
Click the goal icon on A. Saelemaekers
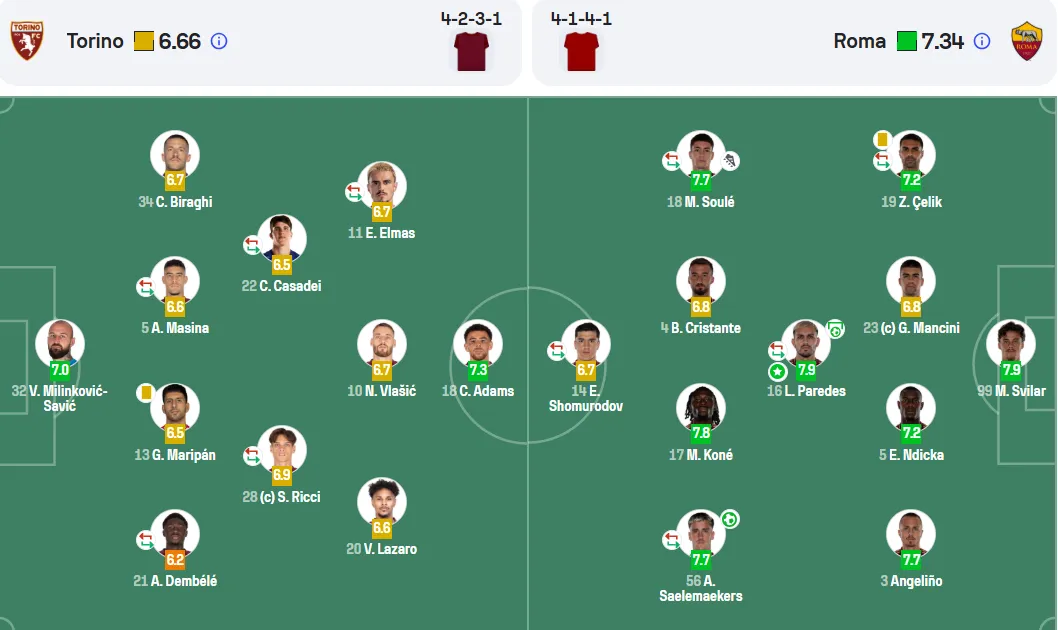pos(730,519)
